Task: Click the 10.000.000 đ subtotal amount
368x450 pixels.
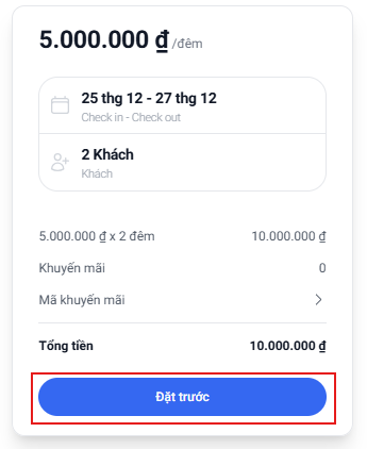Action: click(289, 236)
